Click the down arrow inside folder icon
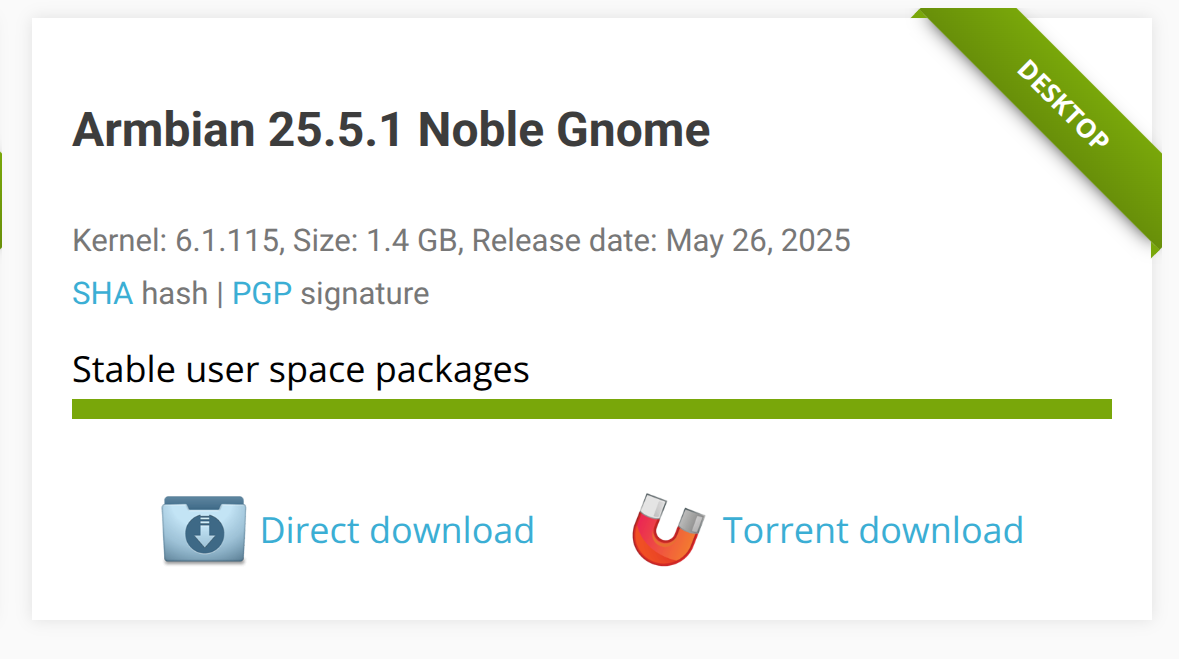 [204, 533]
